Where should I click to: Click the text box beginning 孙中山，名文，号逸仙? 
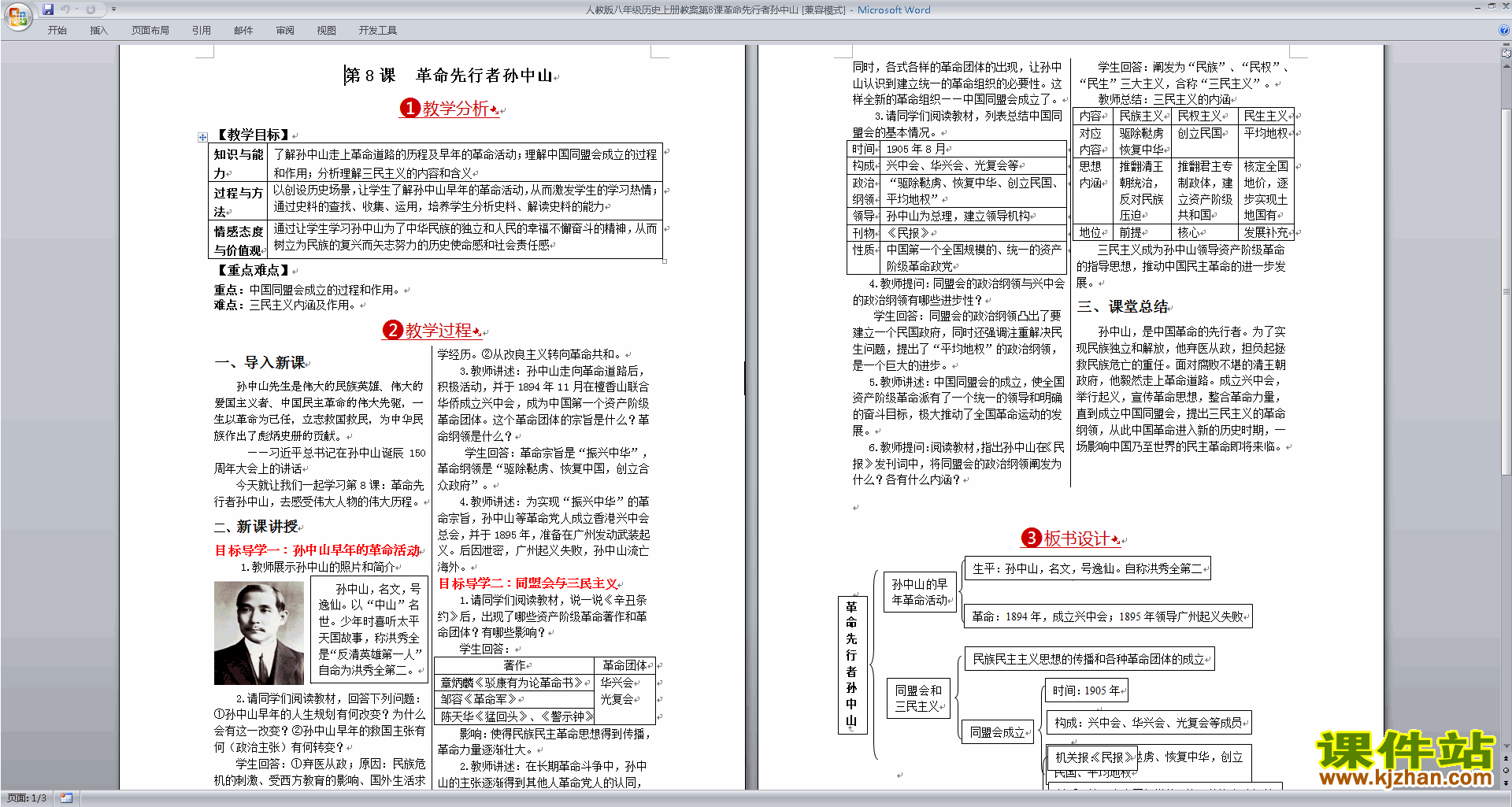(x=369, y=630)
